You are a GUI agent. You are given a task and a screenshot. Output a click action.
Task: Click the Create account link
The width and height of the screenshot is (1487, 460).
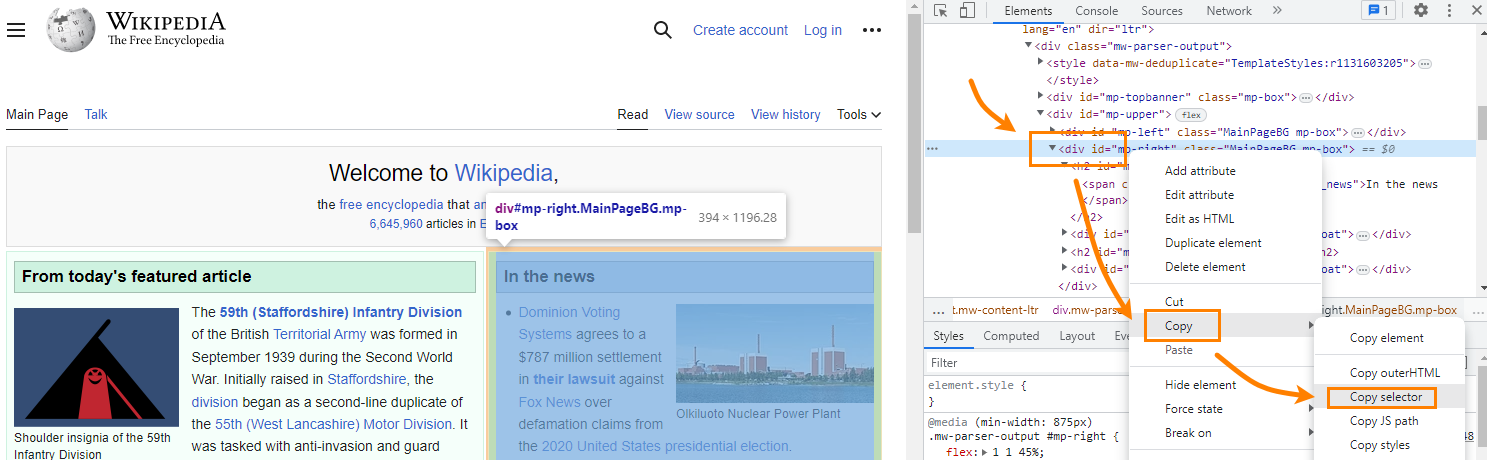click(x=740, y=30)
